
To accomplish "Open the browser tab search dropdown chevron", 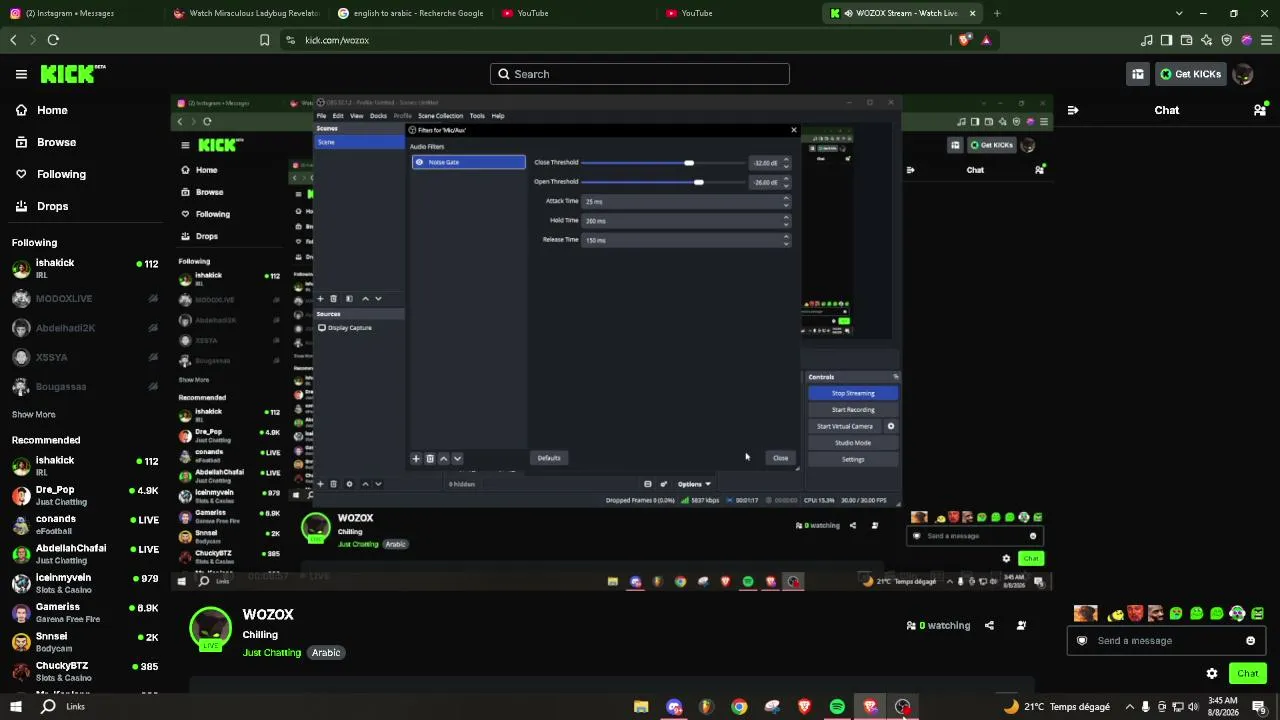I will coord(1178,13).
